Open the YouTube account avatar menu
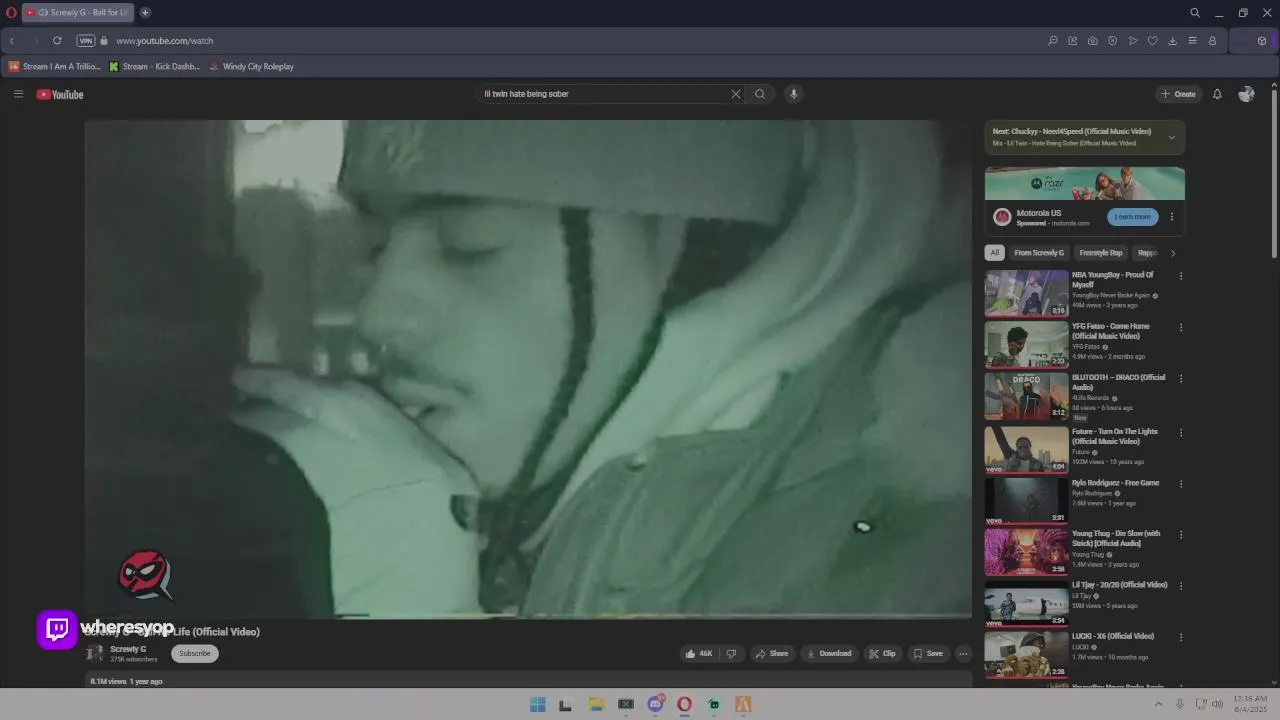The width and height of the screenshot is (1280, 720). coord(1246,94)
